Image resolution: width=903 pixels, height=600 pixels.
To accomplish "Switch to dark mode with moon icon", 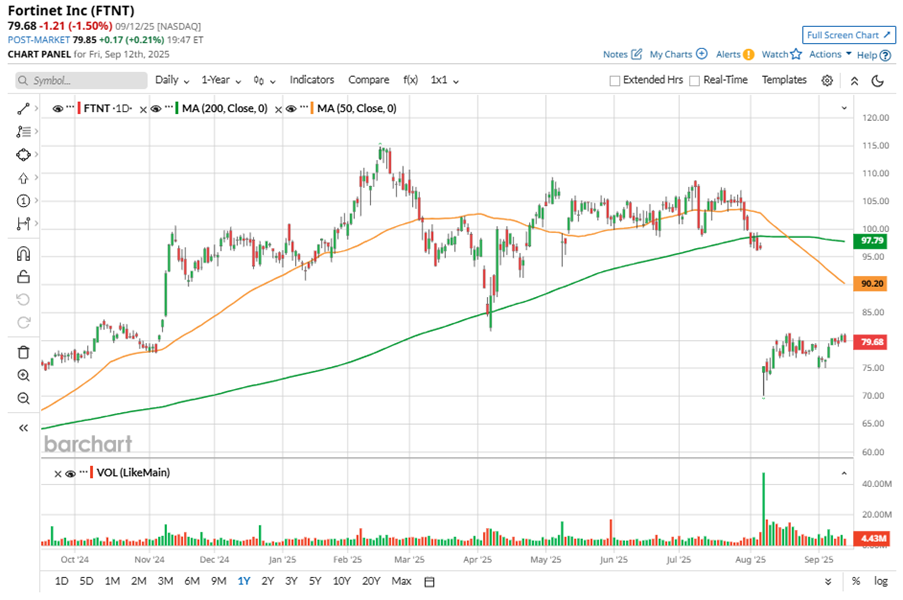I will click(x=878, y=81).
